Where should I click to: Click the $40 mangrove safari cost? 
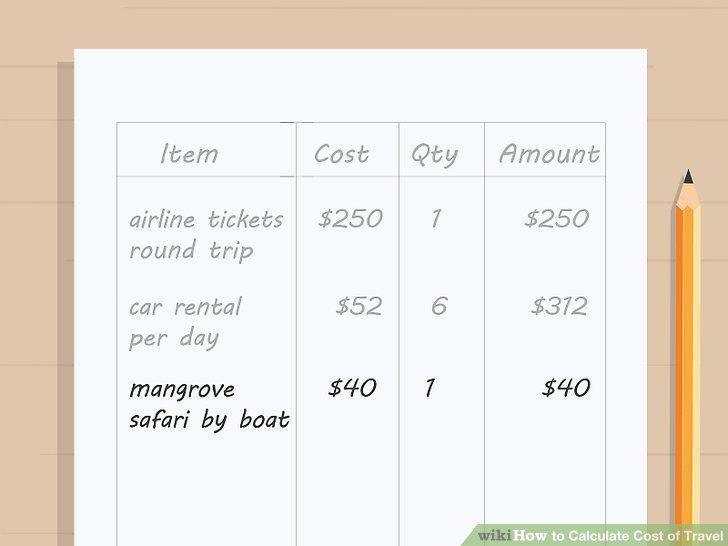(x=352, y=387)
